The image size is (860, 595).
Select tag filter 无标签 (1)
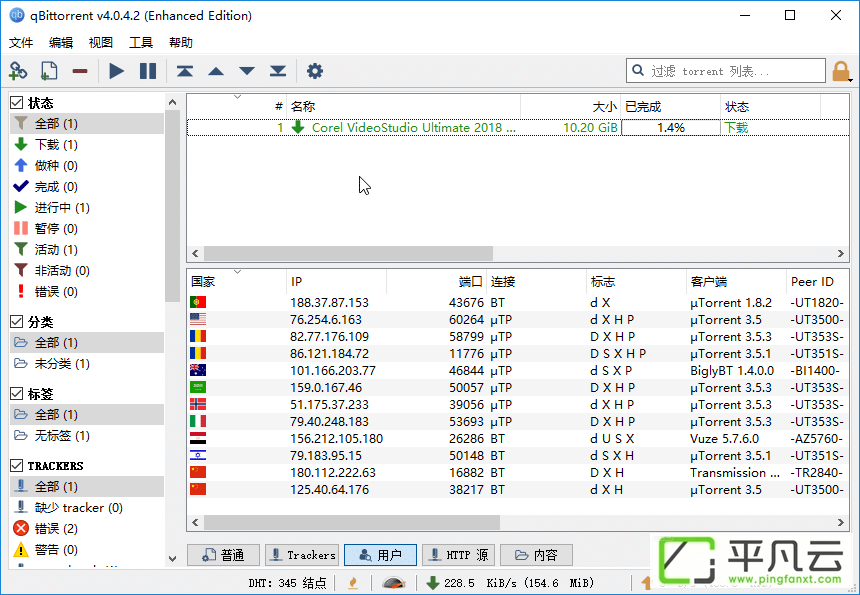coord(87,435)
